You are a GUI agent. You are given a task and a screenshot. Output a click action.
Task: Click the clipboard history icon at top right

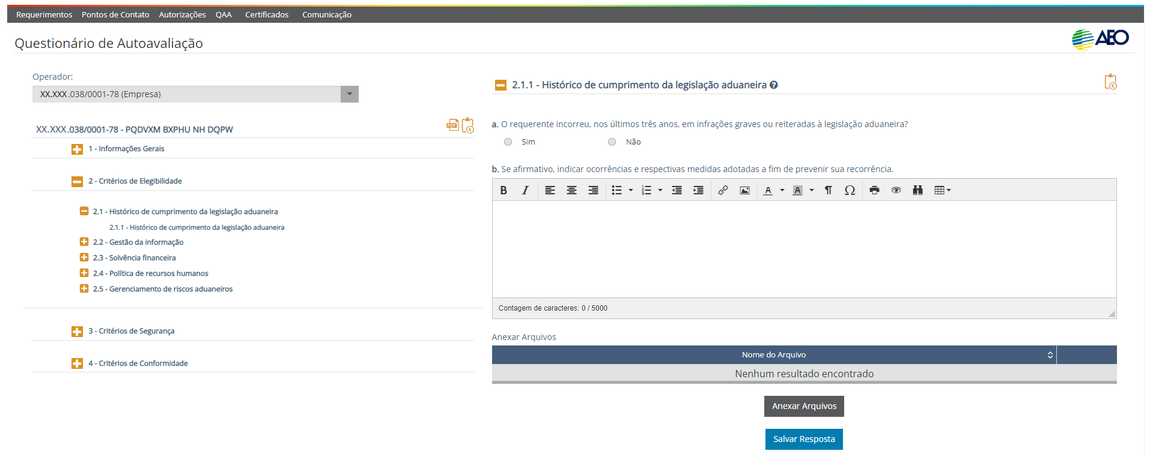(x=1110, y=81)
